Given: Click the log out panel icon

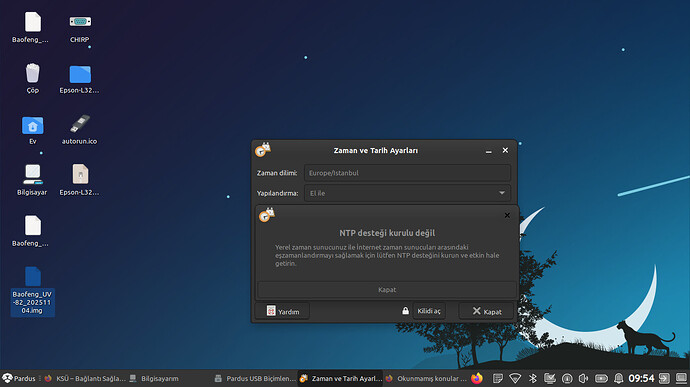Looking at the screenshot, I should (x=664, y=378).
